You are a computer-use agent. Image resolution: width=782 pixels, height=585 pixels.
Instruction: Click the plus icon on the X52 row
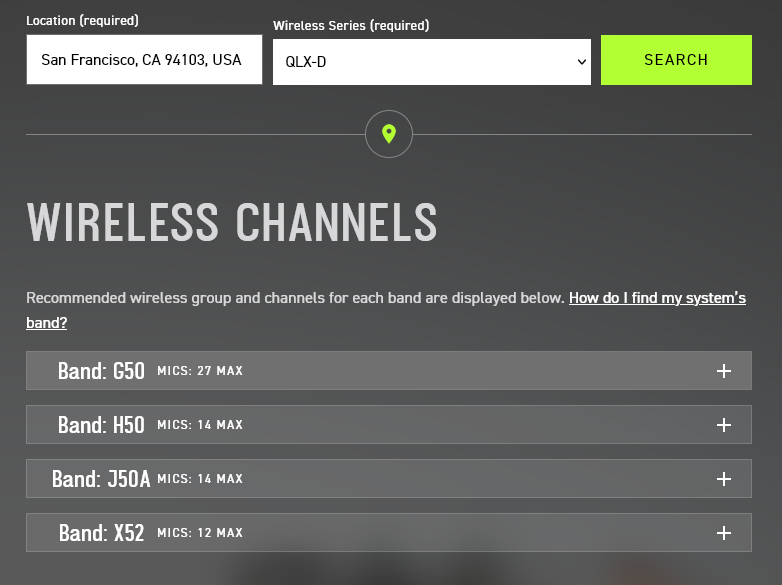point(724,533)
